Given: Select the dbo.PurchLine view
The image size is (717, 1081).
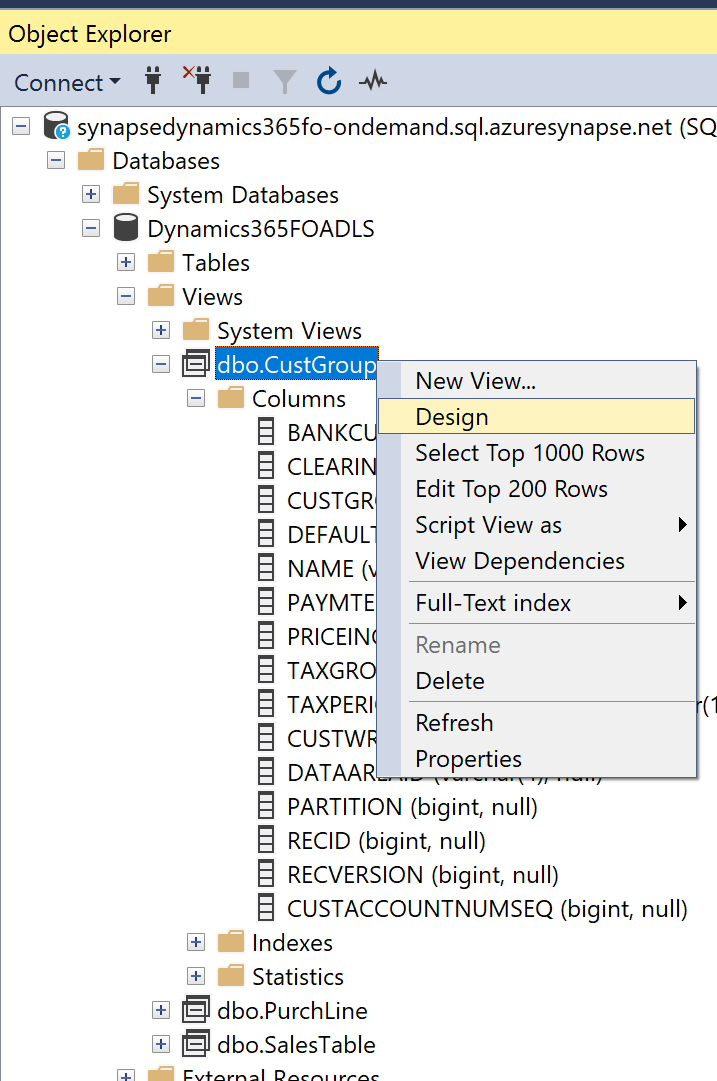Looking at the screenshot, I should pos(292,1011).
